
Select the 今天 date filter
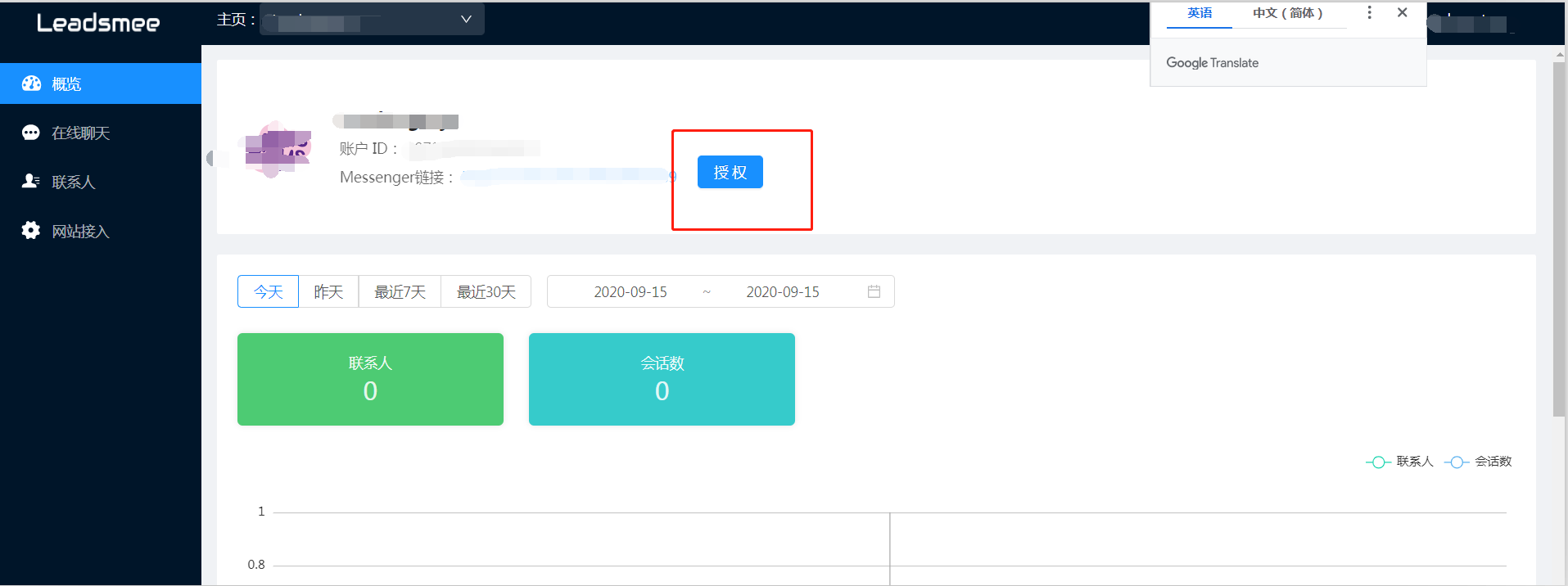coord(268,291)
